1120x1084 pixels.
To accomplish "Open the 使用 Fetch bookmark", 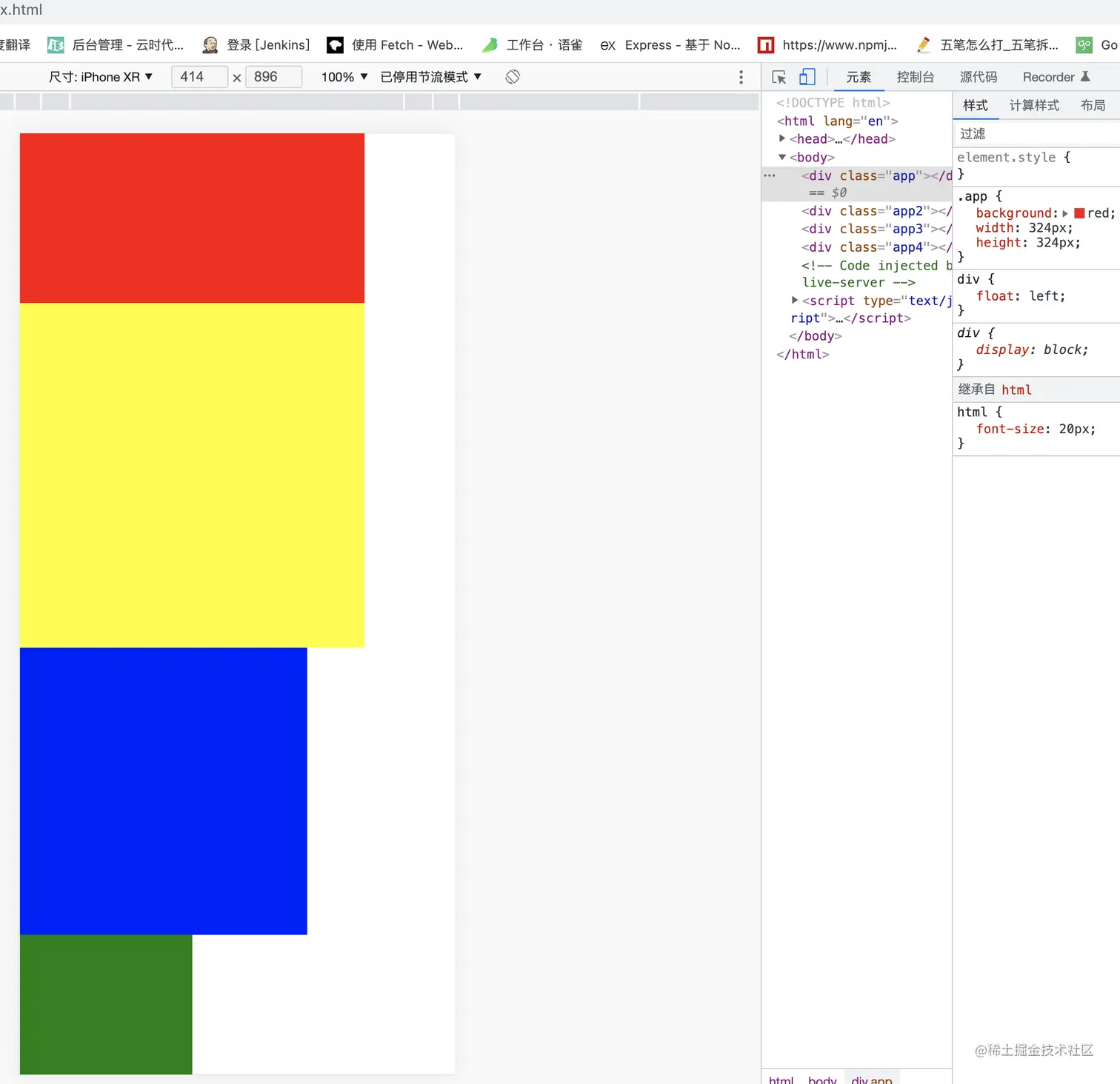I will pos(395,45).
